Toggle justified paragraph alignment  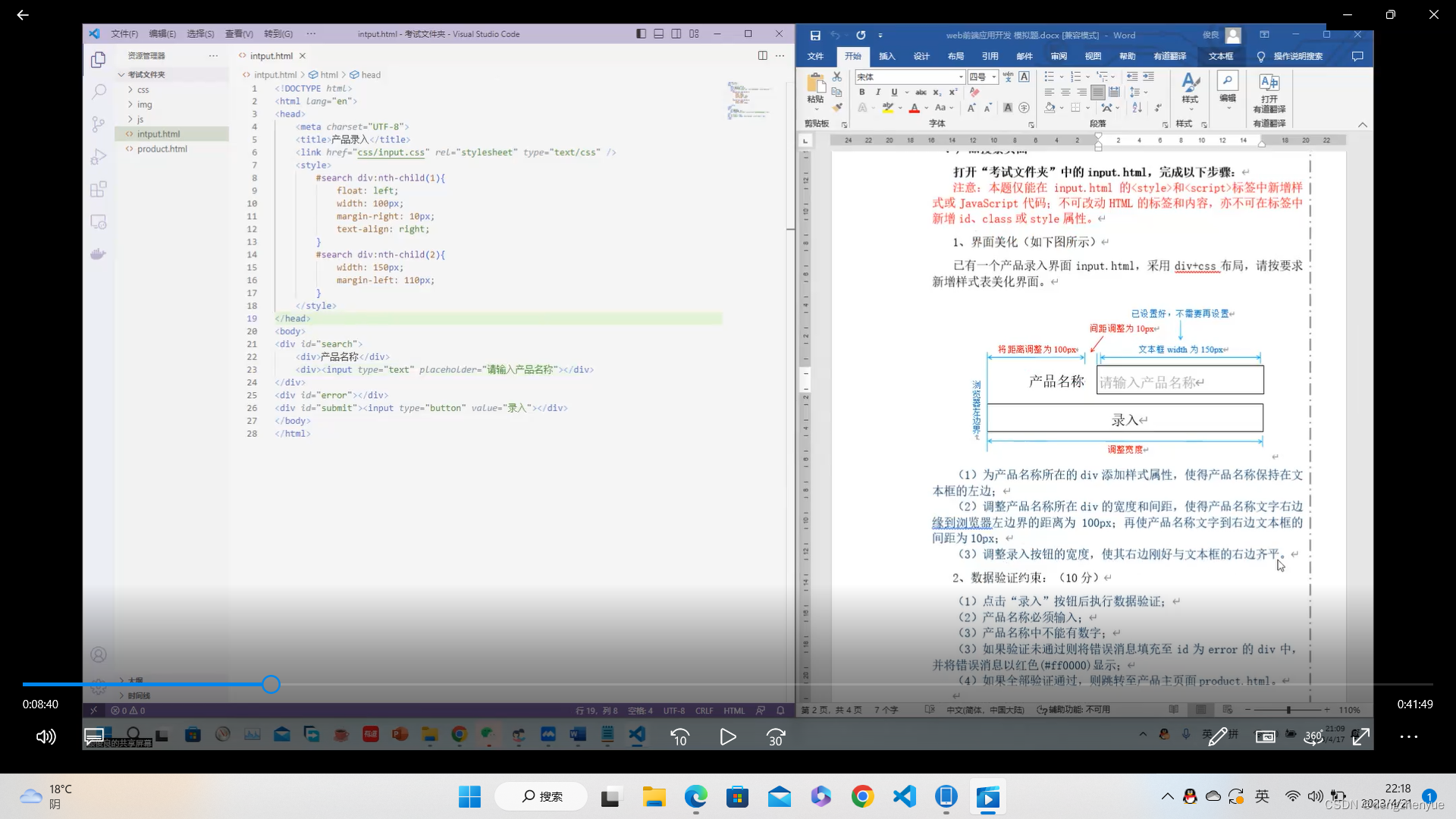[1097, 92]
